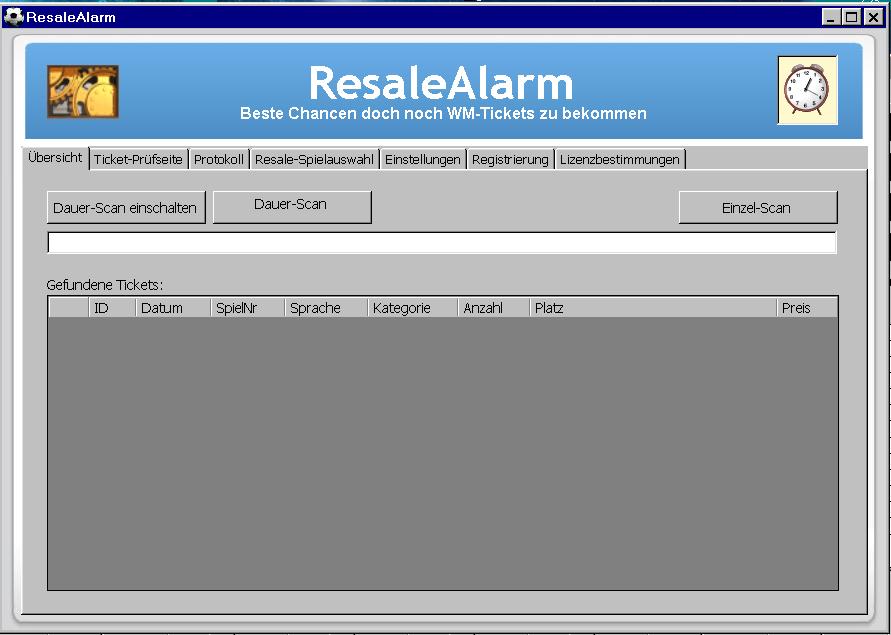Show the Lizenzbestimmungen tab
Viewport: 891px width, 635px height.
tap(620, 160)
